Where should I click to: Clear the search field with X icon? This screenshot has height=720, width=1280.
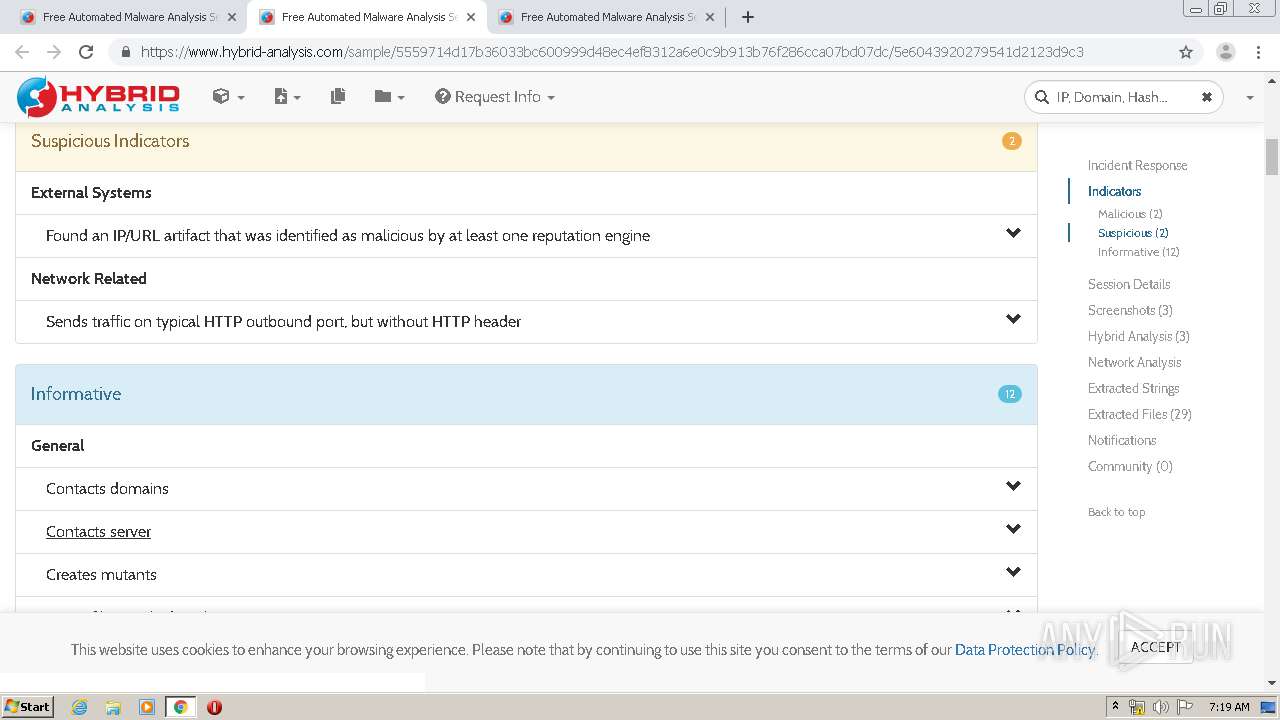coord(1206,97)
